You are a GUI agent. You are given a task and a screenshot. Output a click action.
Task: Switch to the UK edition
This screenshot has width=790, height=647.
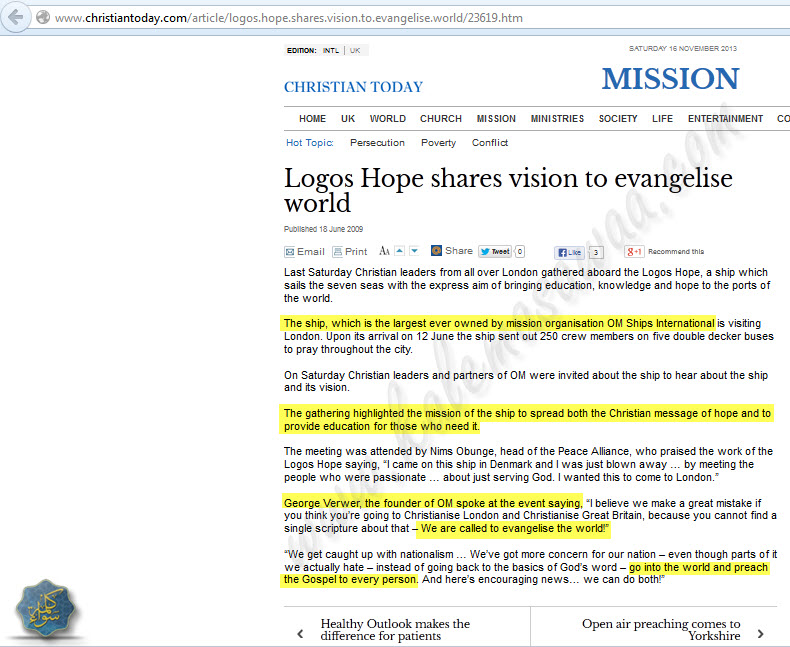point(355,50)
